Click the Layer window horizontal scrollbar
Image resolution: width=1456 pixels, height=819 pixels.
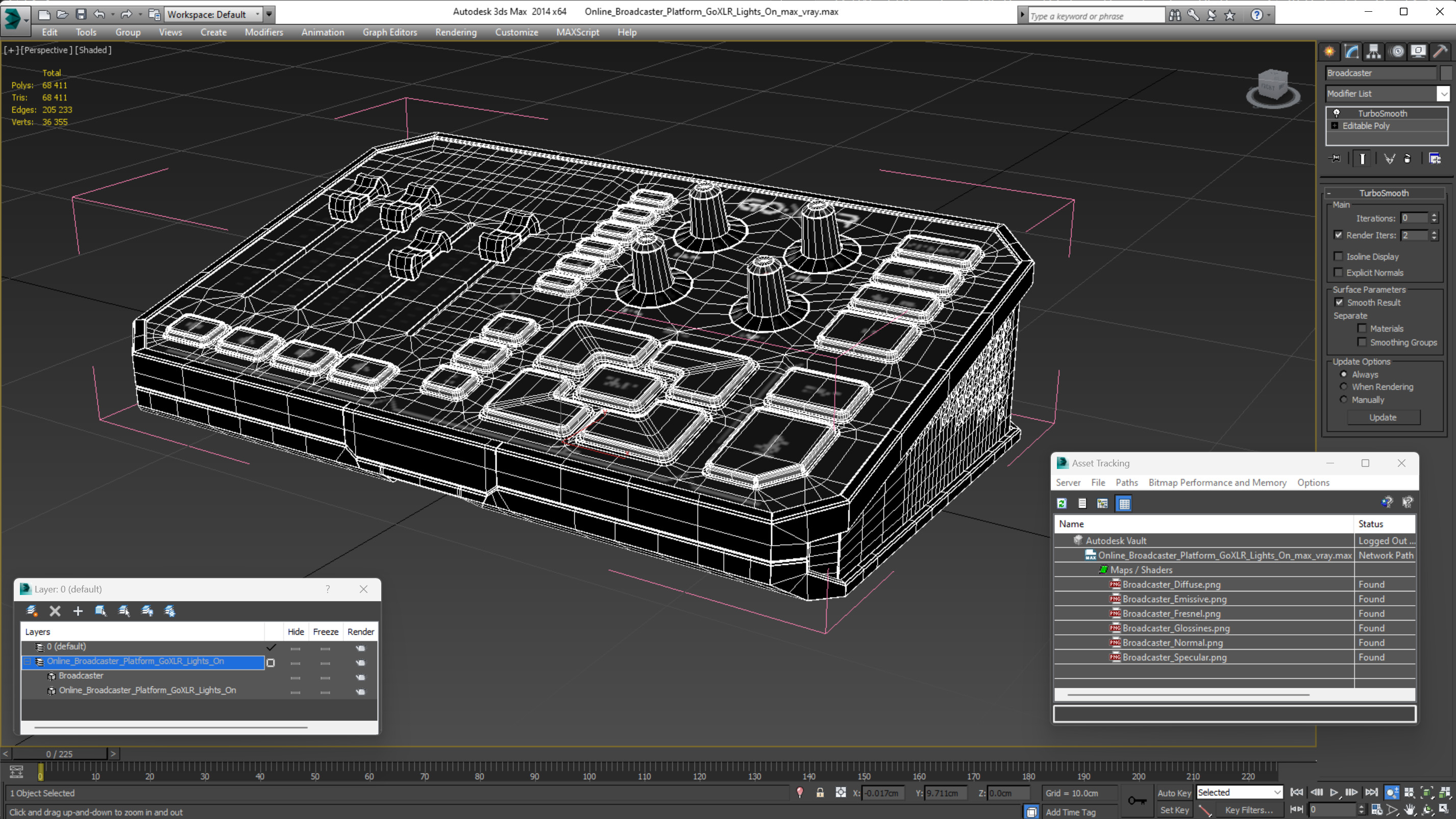(x=170, y=728)
